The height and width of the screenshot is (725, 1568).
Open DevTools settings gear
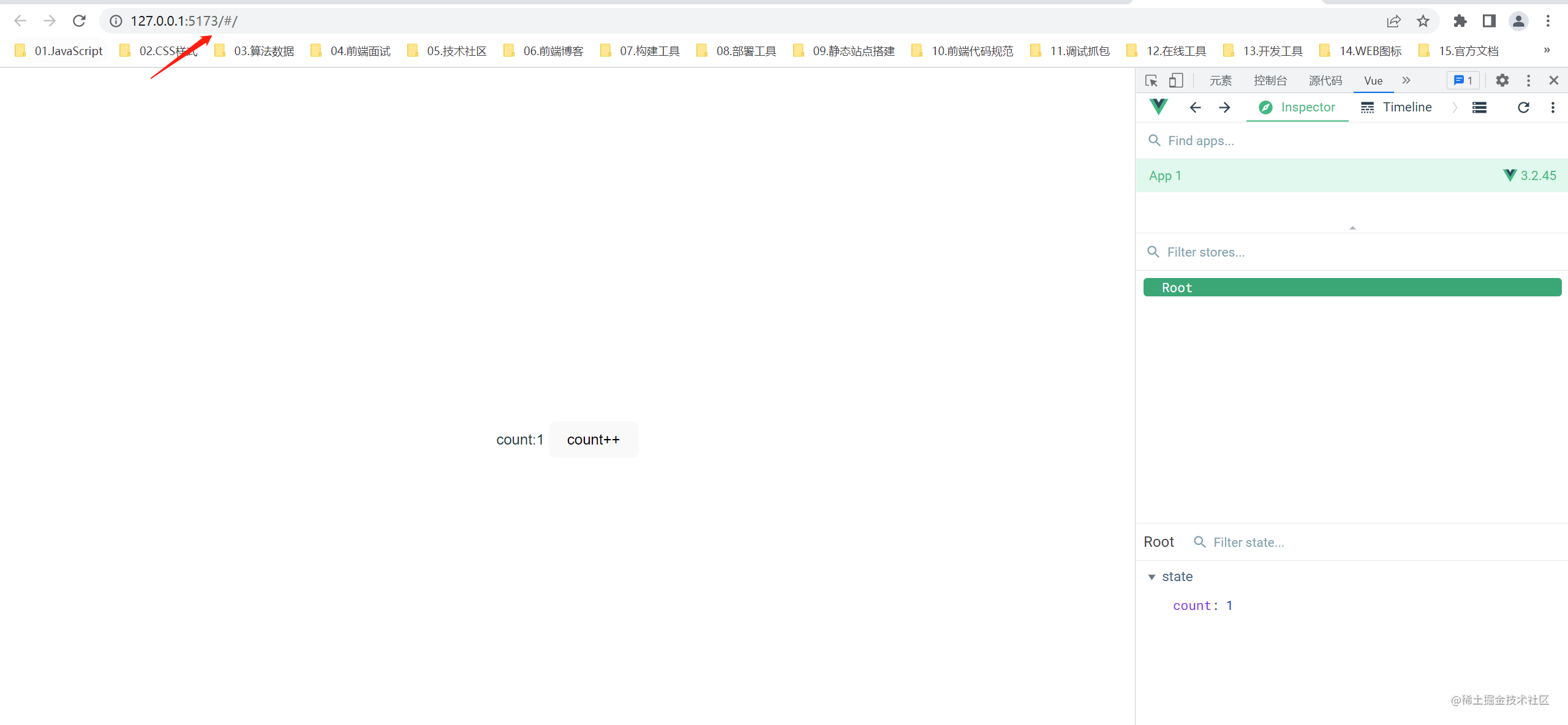click(1502, 80)
